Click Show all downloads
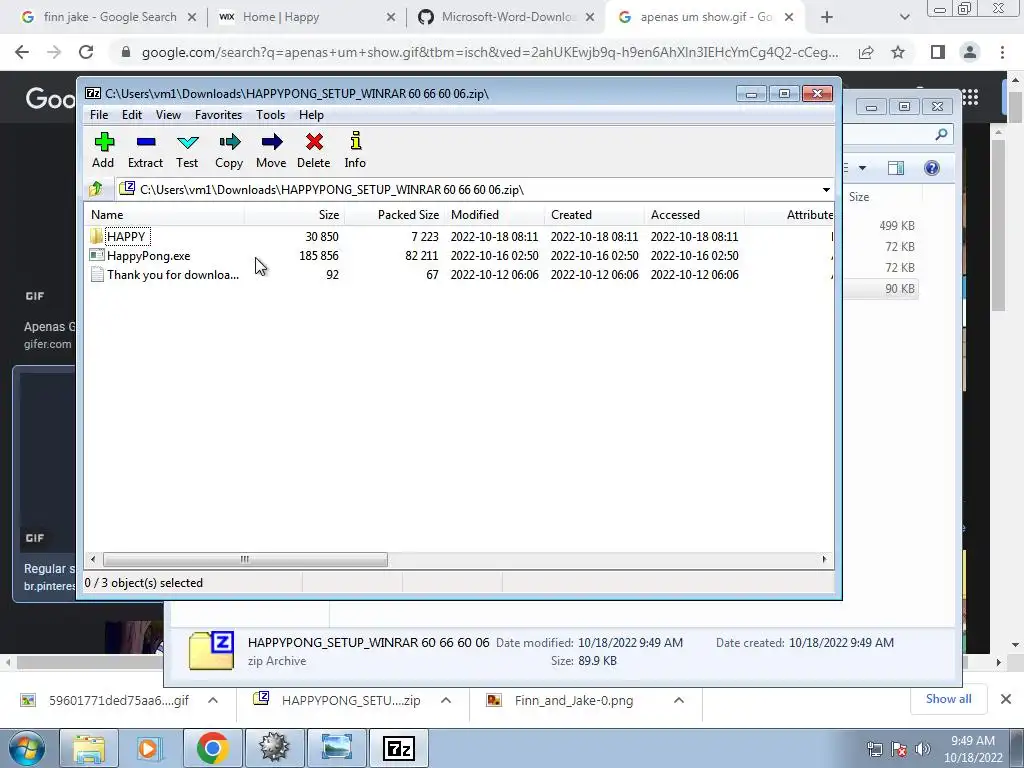Viewport: 1024px width, 768px height. (948, 699)
